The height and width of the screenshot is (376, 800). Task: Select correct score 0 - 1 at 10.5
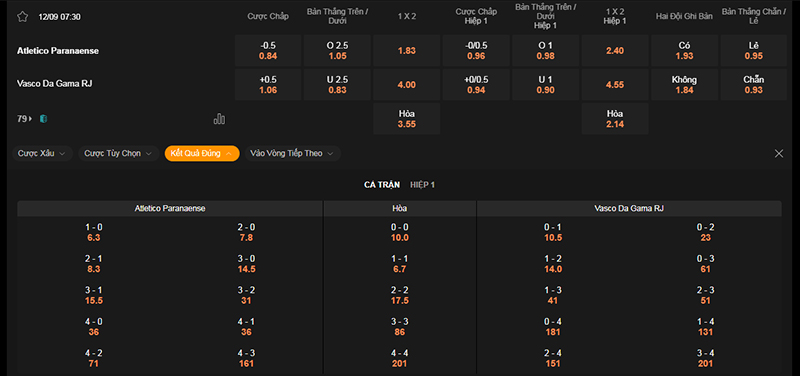(553, 232)
